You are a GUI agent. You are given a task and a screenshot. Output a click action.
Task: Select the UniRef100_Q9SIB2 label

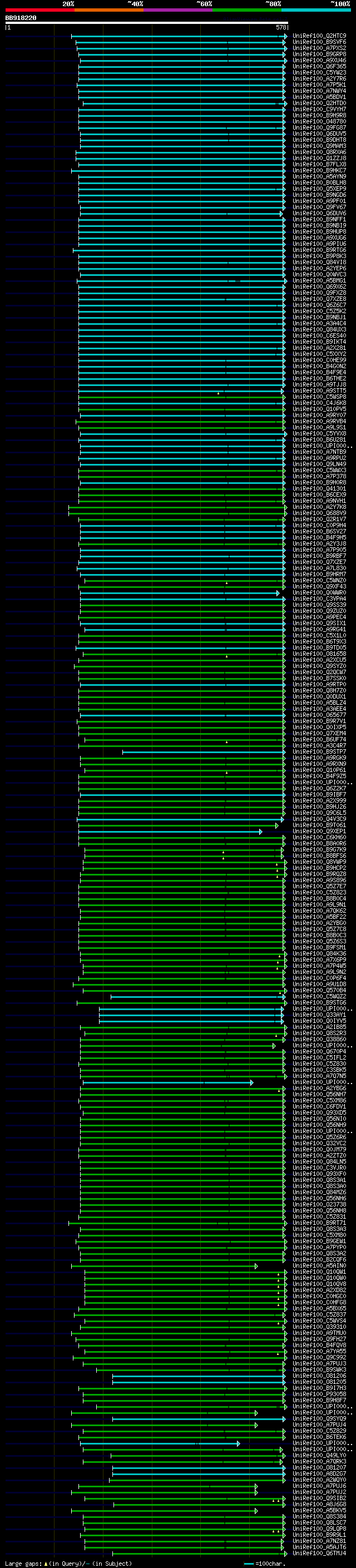(x=319, y=1498)
